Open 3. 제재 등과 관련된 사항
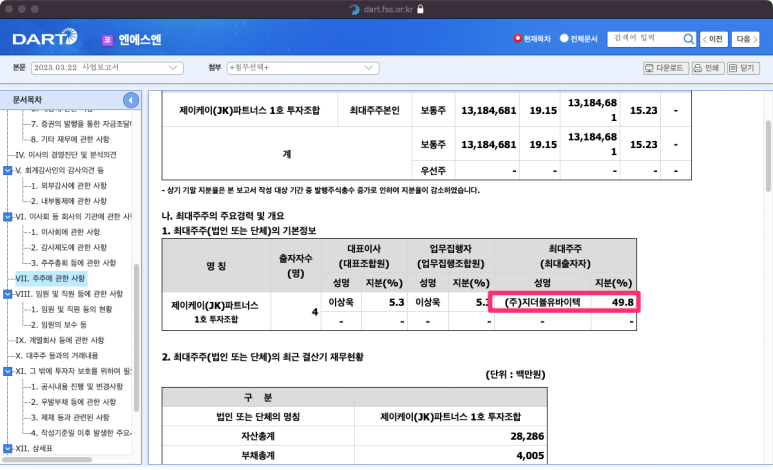This screenshot has height=470, width=773. click(70, 417)
